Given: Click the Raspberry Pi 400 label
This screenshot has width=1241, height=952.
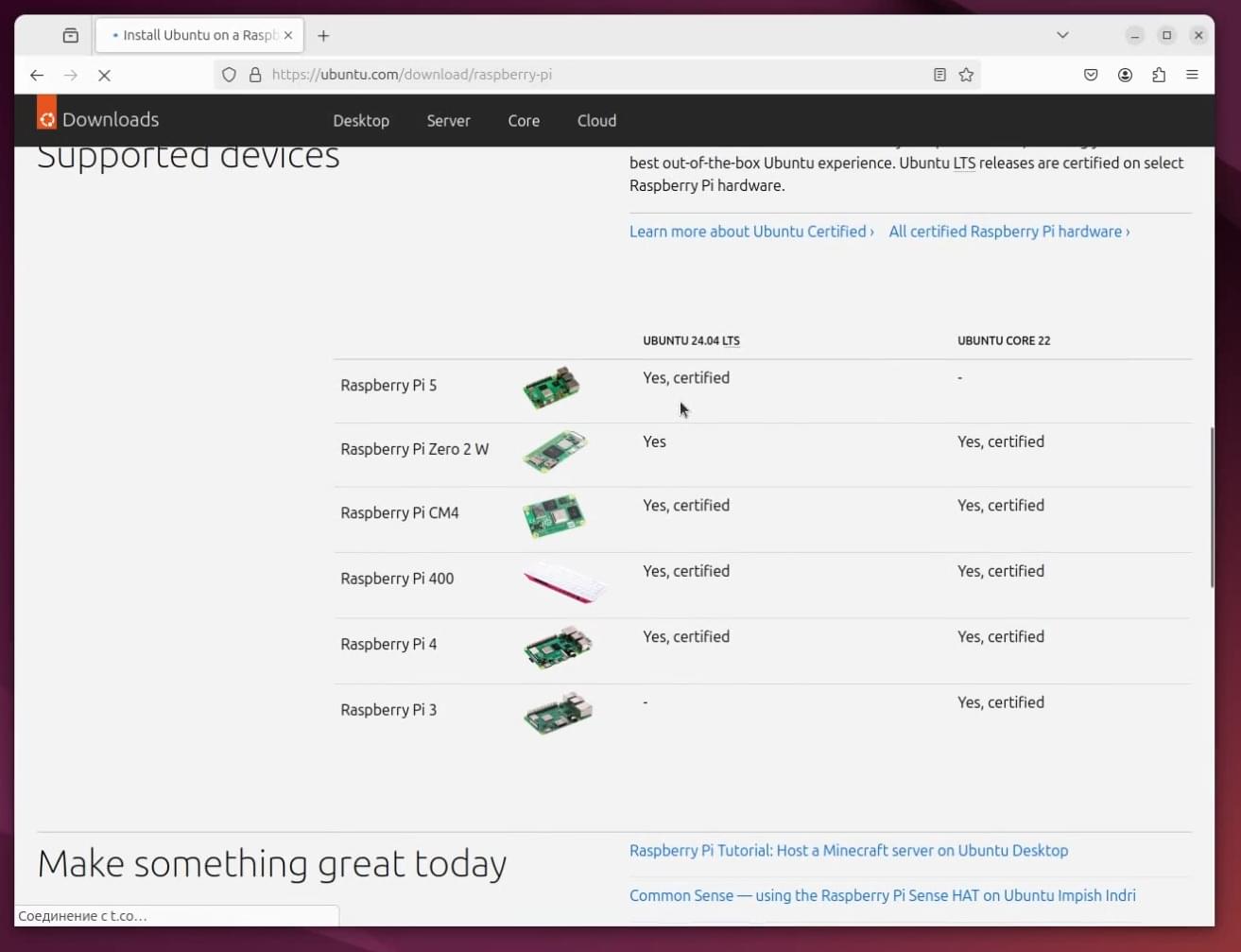Looking at the screenshot, I should [x=397, y=579].
